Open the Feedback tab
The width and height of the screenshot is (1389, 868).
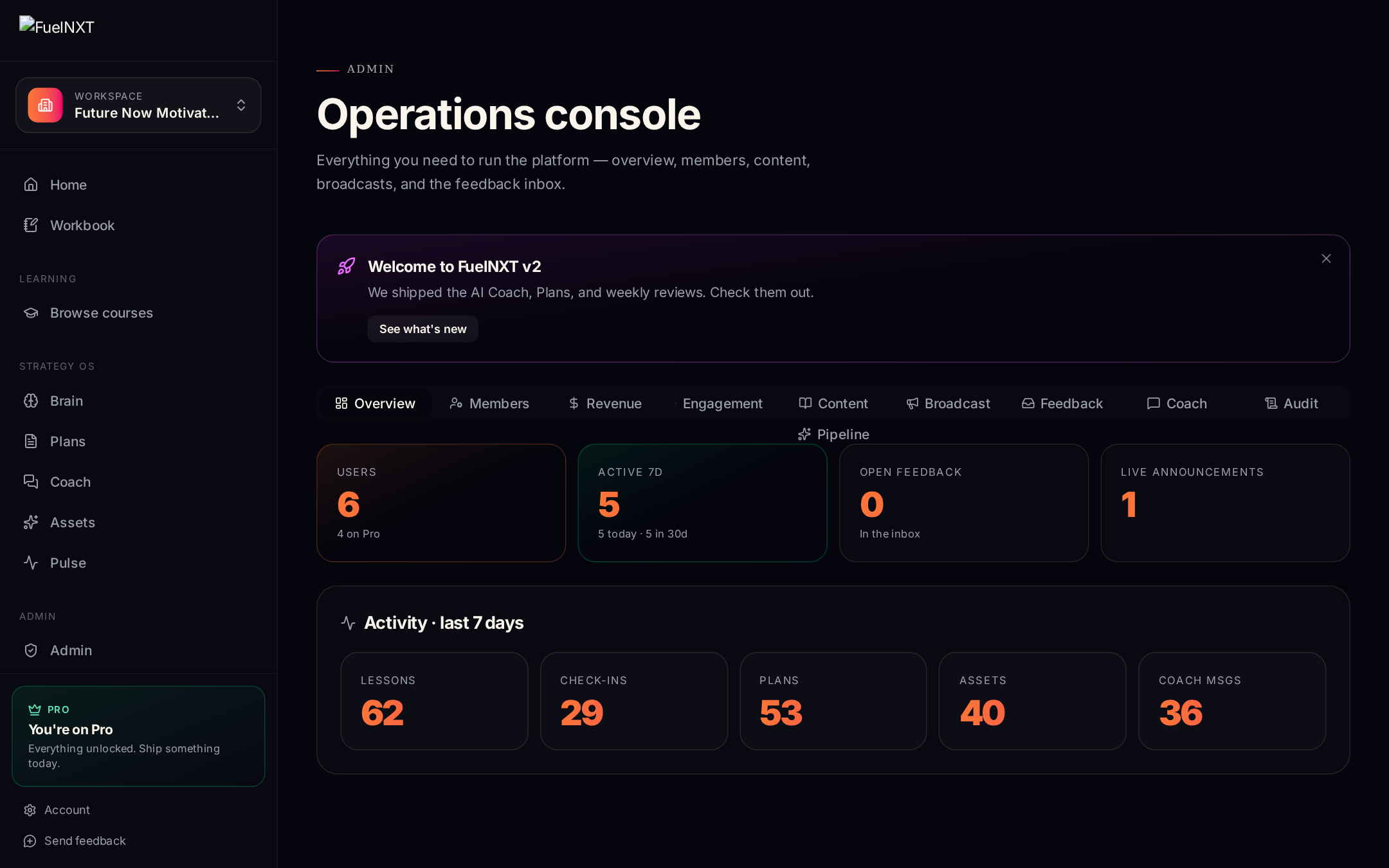1062,403
